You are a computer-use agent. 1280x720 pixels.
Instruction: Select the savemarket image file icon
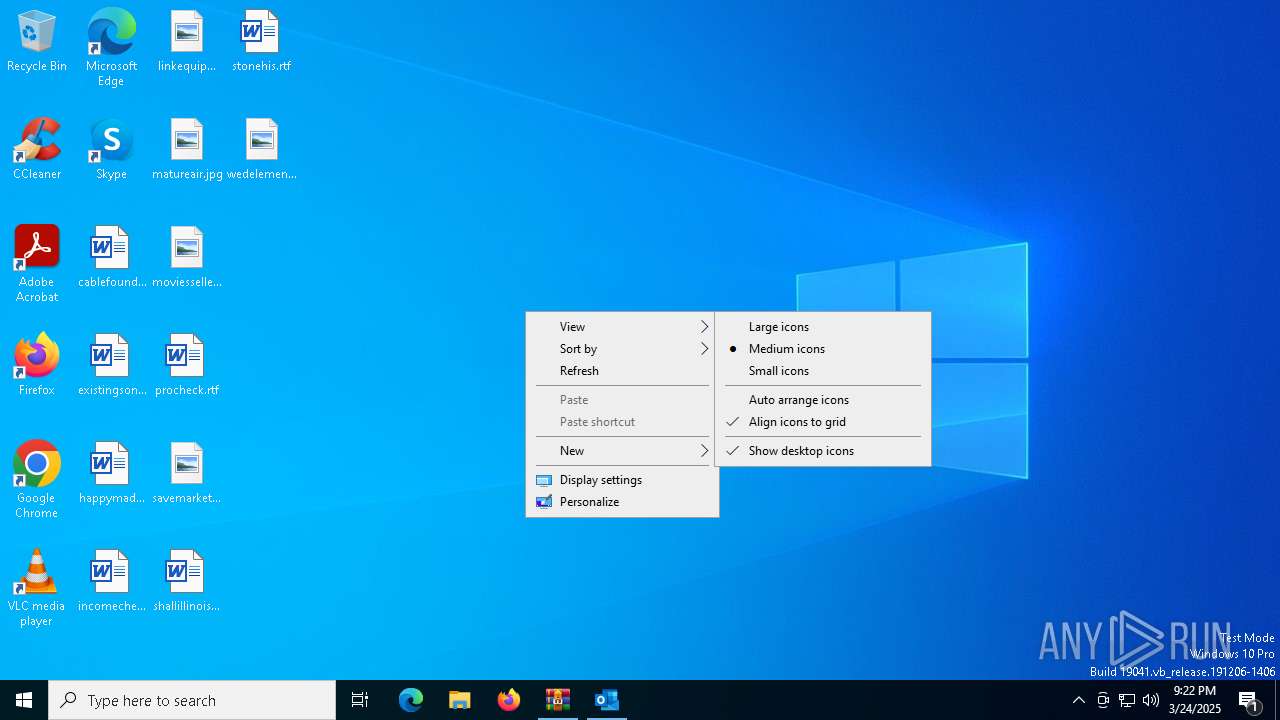tap(187, 473)
